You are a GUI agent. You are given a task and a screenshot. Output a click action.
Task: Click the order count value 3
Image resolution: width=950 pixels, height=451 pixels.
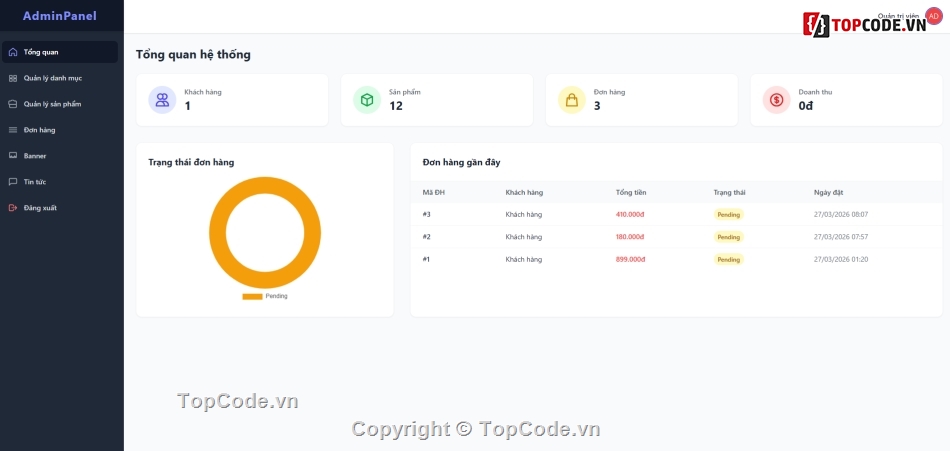pos(597,106)
